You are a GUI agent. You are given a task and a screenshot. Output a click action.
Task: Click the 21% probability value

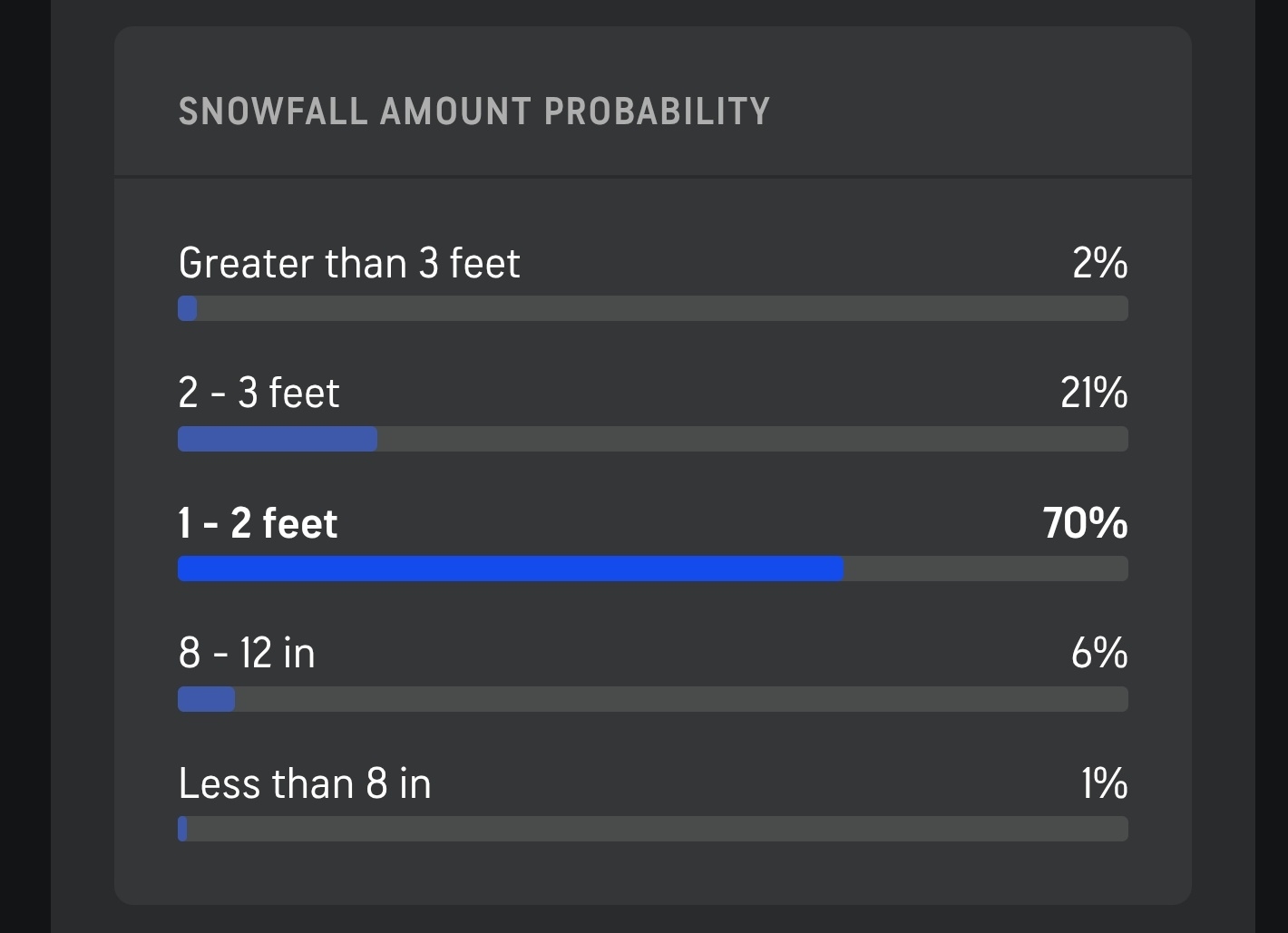pos(1094,394)
